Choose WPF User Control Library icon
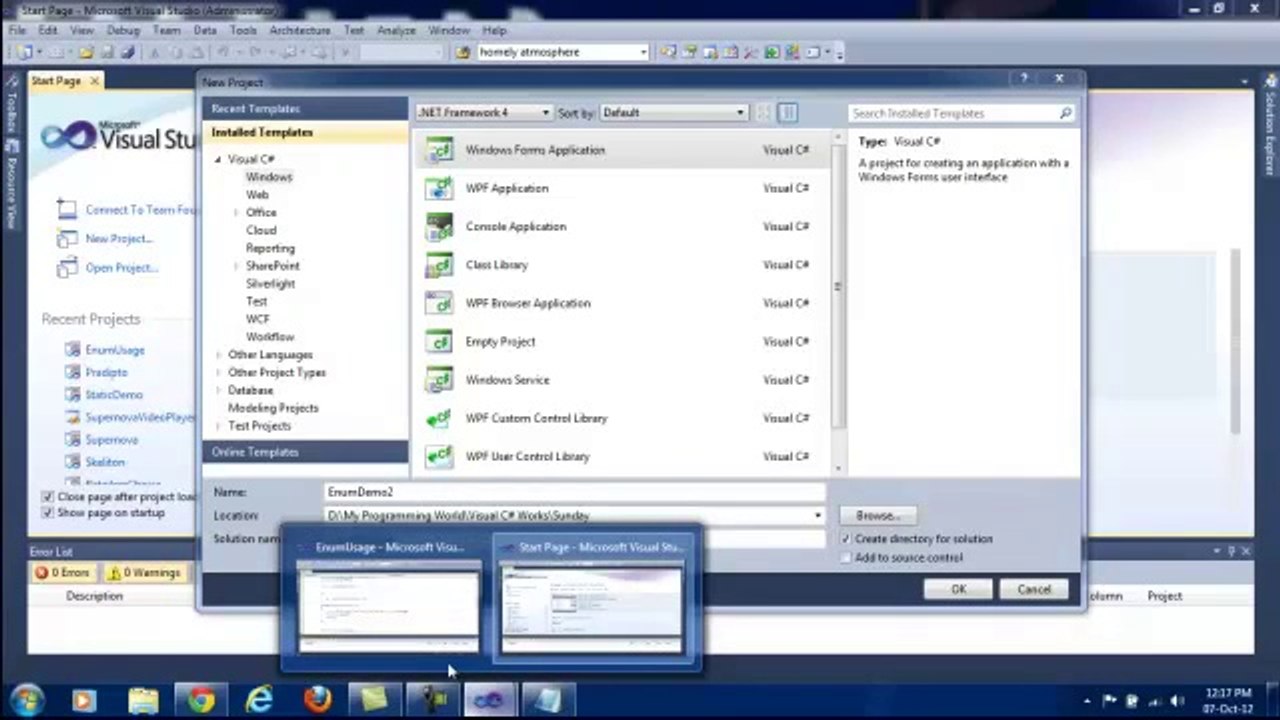The width and height of the screenshot is (1280, 720). tap(440, 457)
